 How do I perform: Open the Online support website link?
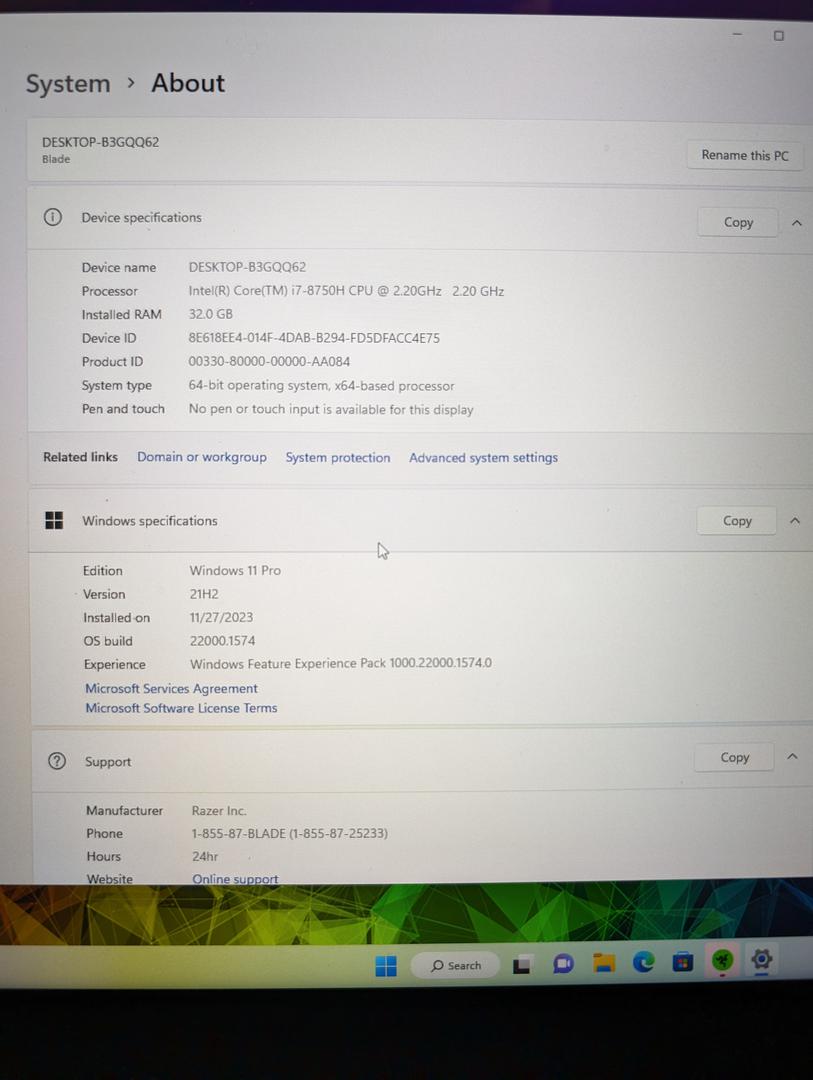pos(236,879)
